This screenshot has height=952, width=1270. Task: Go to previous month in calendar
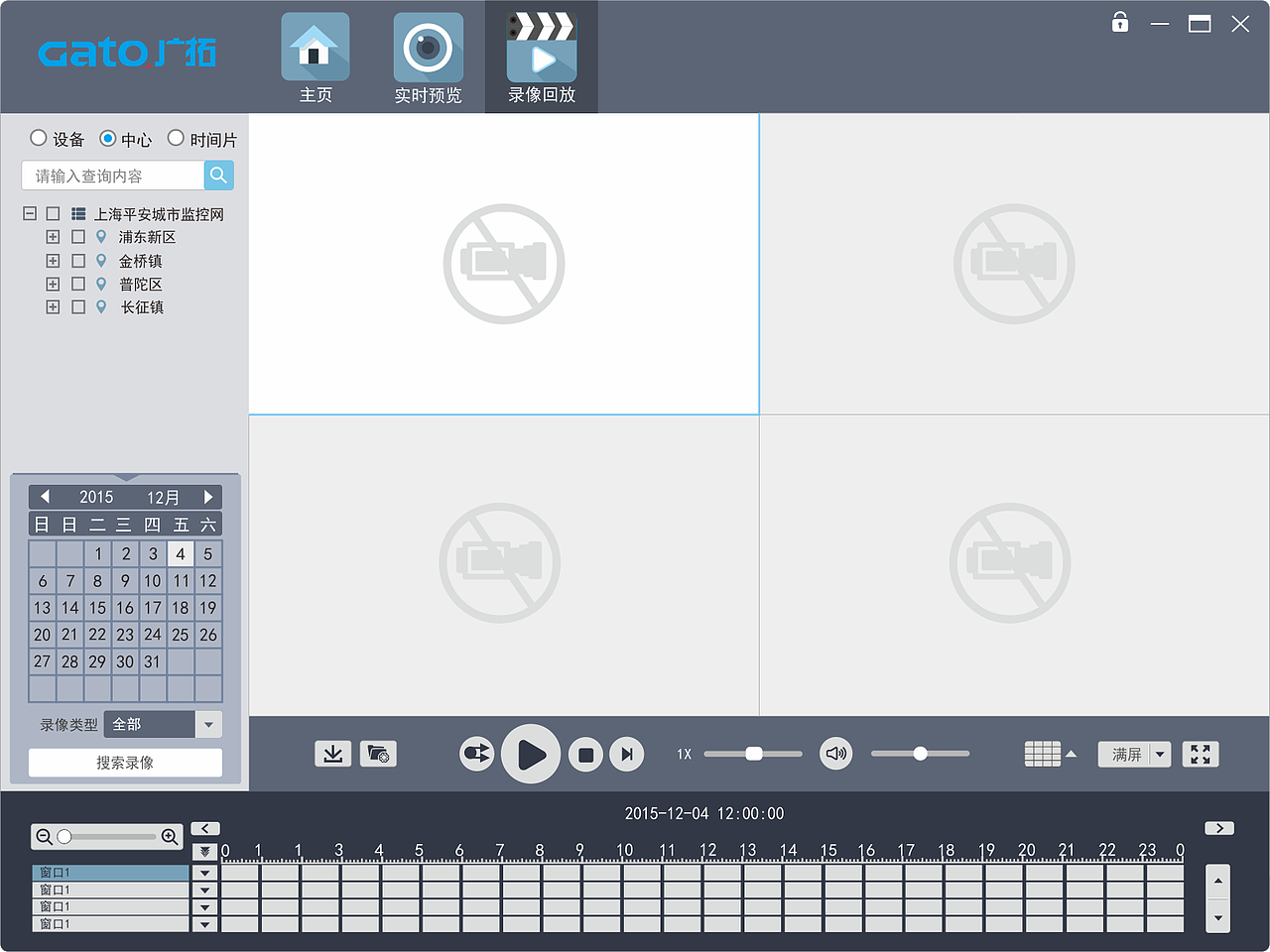pyautogui.click(x=45, y=497)
